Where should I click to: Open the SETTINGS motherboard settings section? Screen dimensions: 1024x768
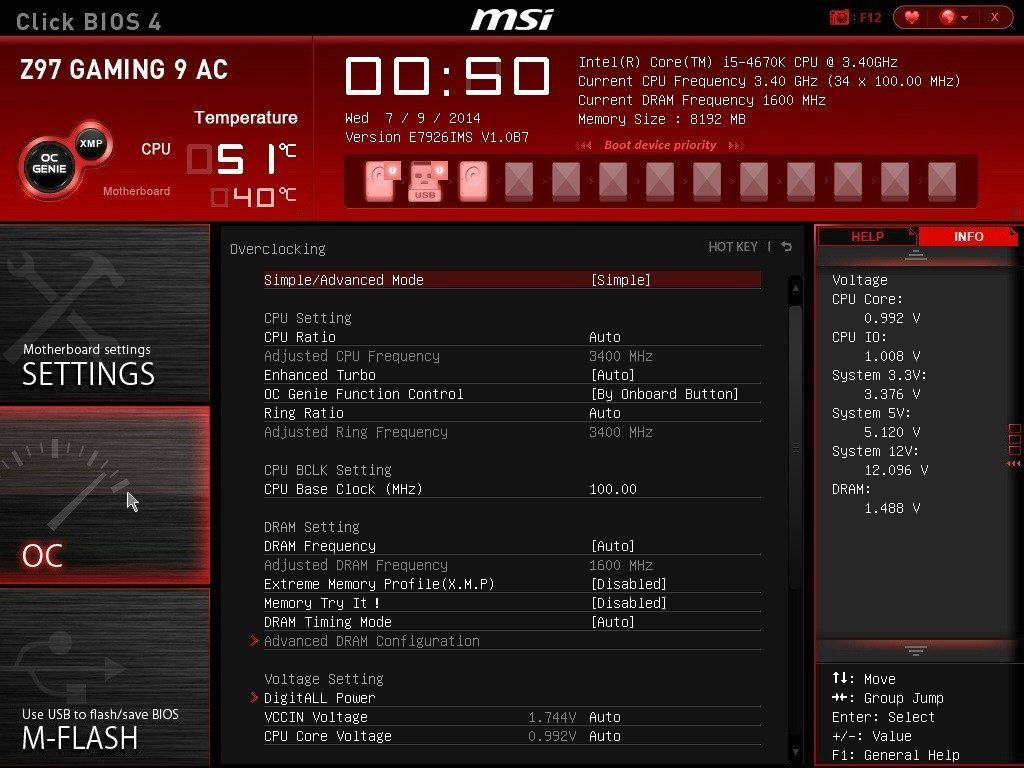(105, 315)
